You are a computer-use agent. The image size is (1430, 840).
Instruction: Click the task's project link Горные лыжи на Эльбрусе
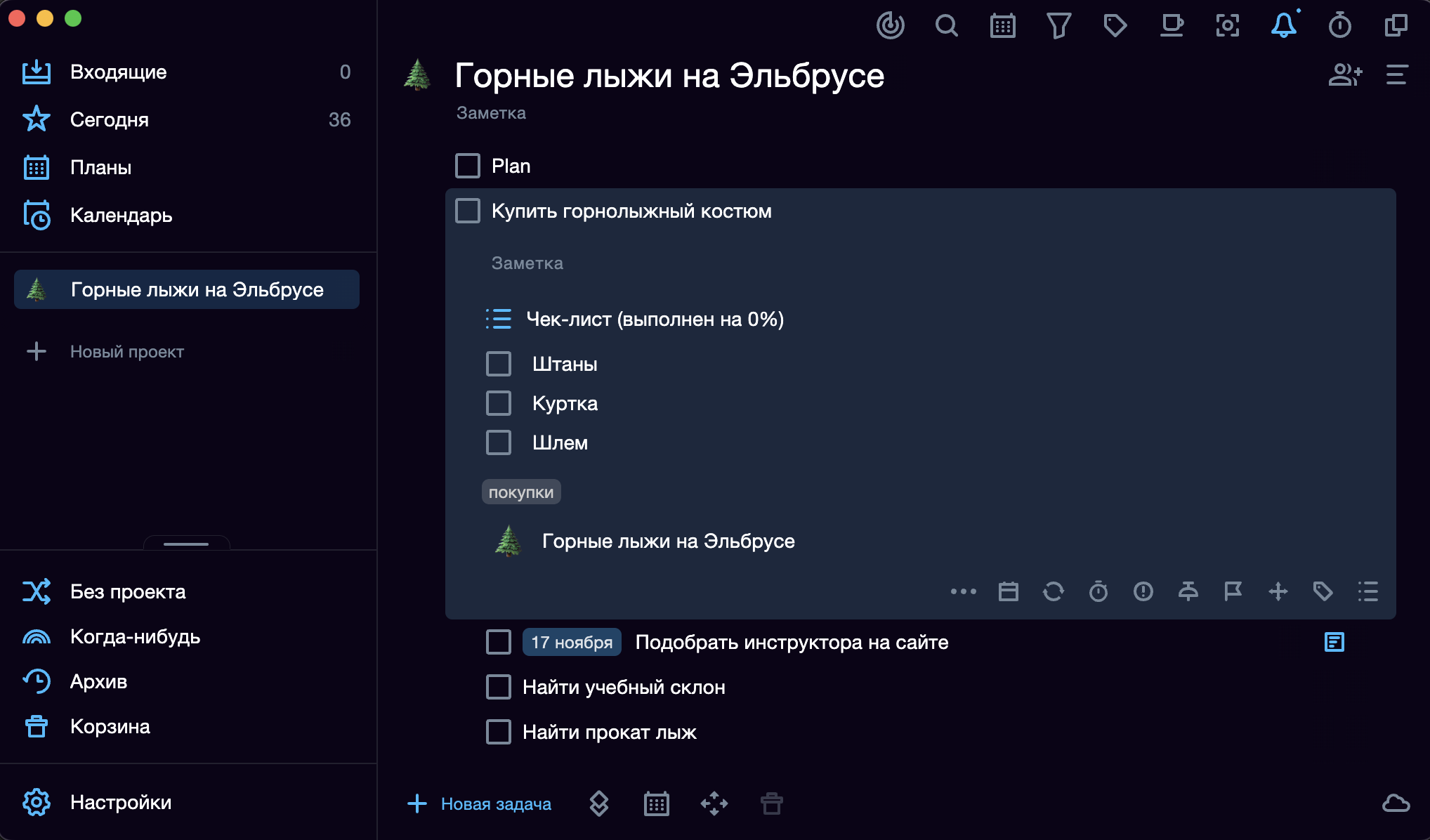point(645,541)
